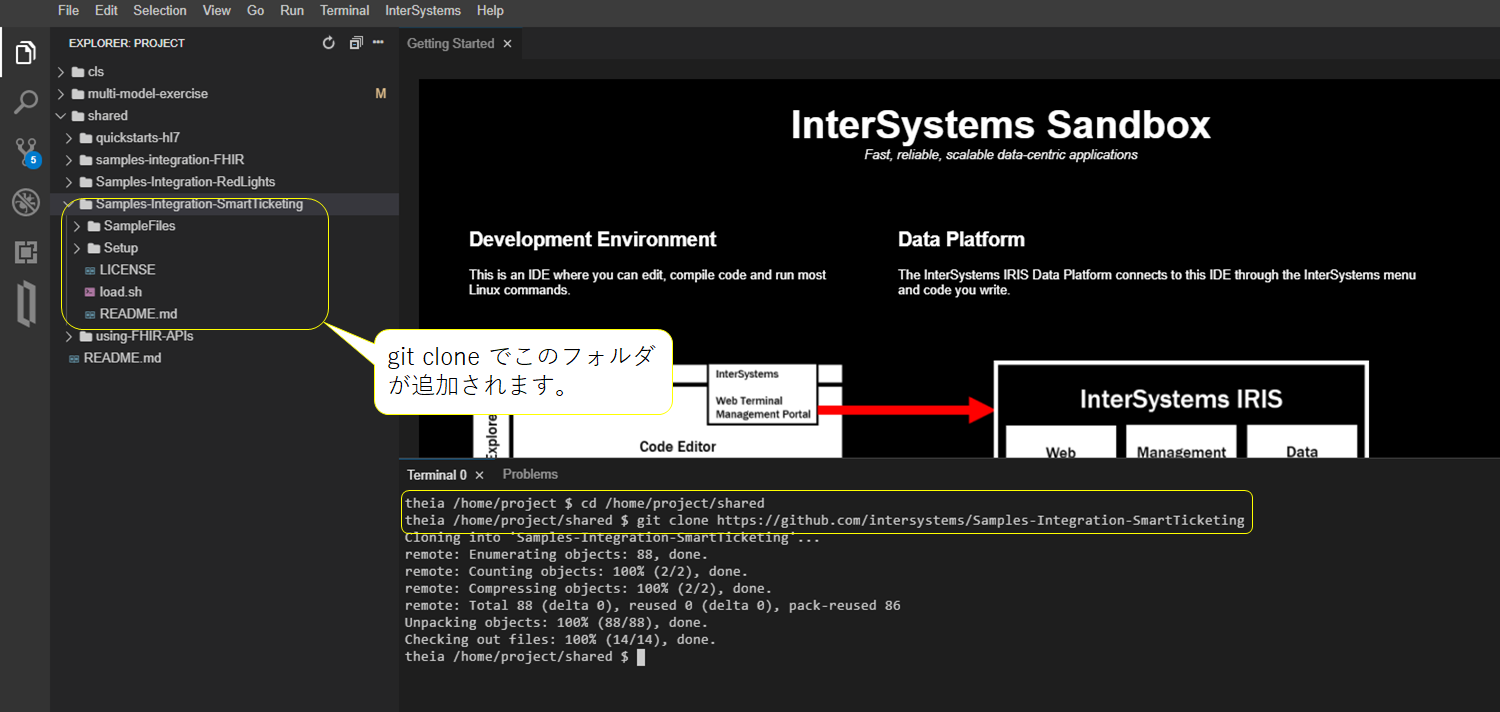The width and height of the screenshot is (1500, 712).
Task: Close the Getting Started tab
Action: pos(507,44)
